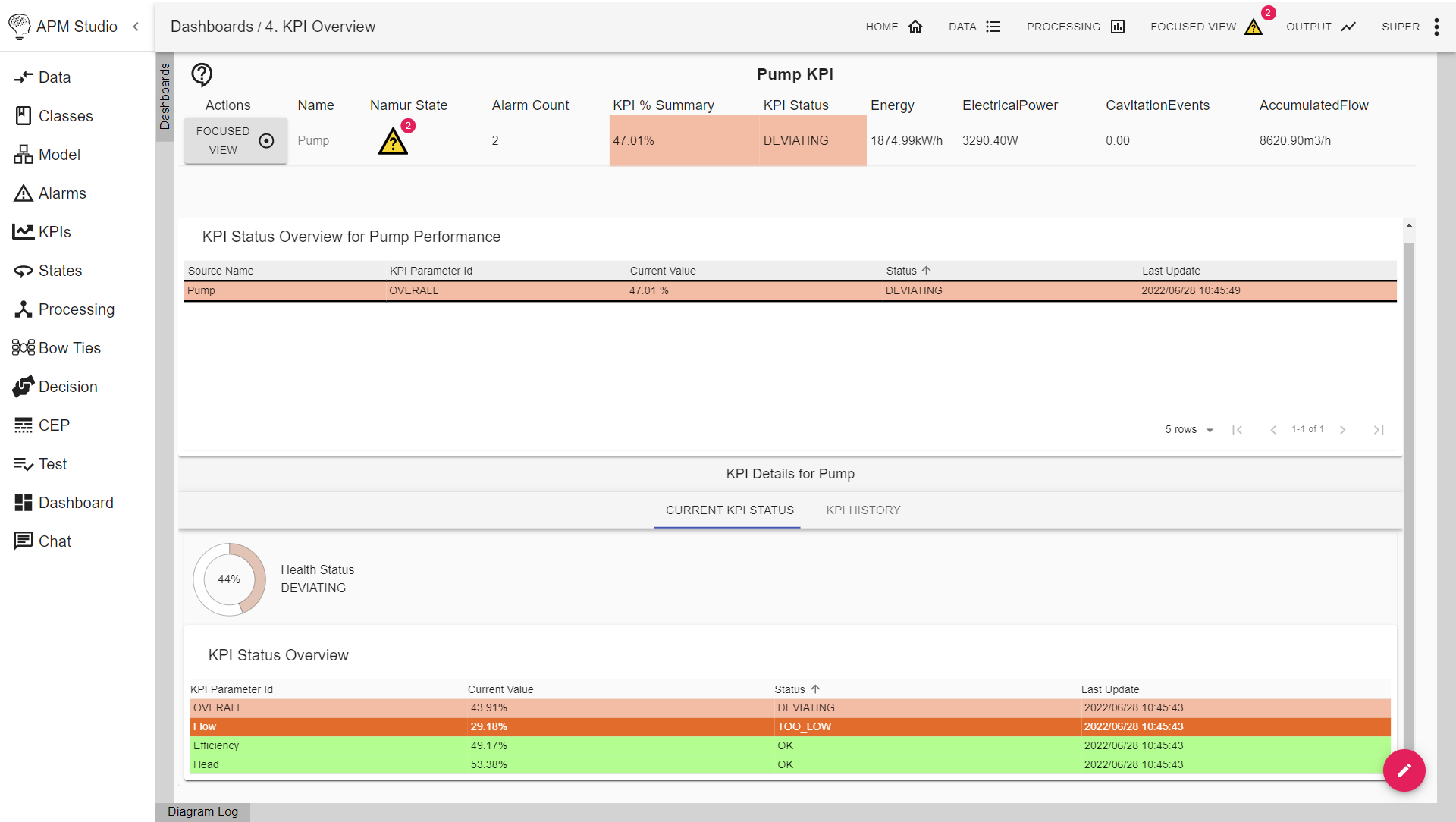1456x822 pixels.
Task: Open the edit pencil floating action button
Action: [x=1404, y=770]
